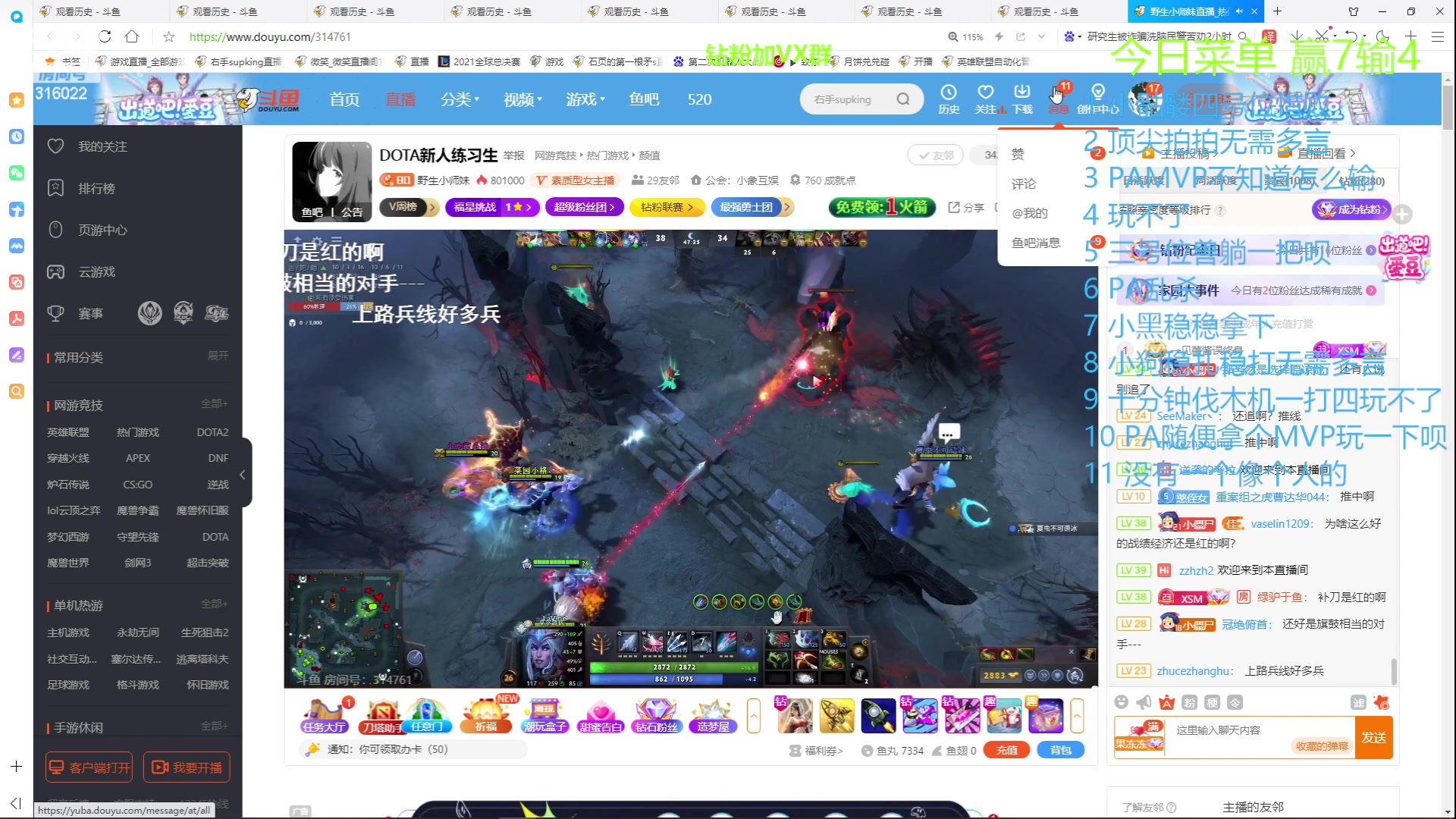Viewport: 1456px width, 819px height.
Task: Click the 梗 meme icon in chat toolbar
Action: coord(1212,702)
